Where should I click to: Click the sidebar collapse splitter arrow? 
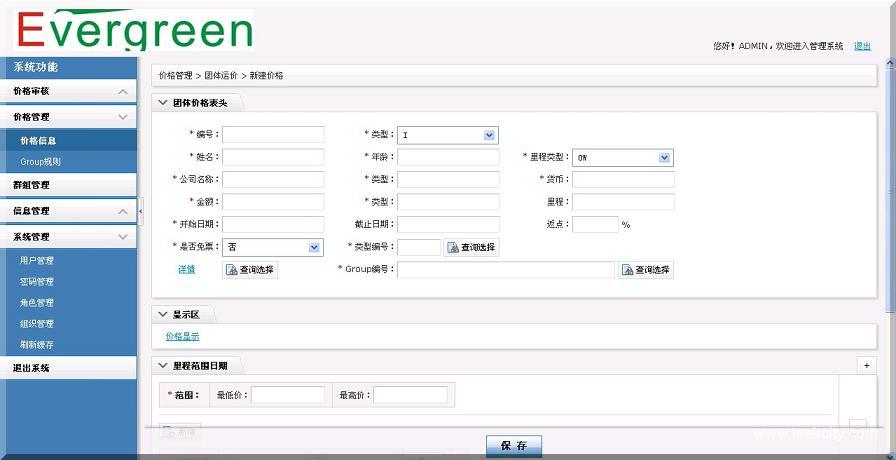[141, 212]
